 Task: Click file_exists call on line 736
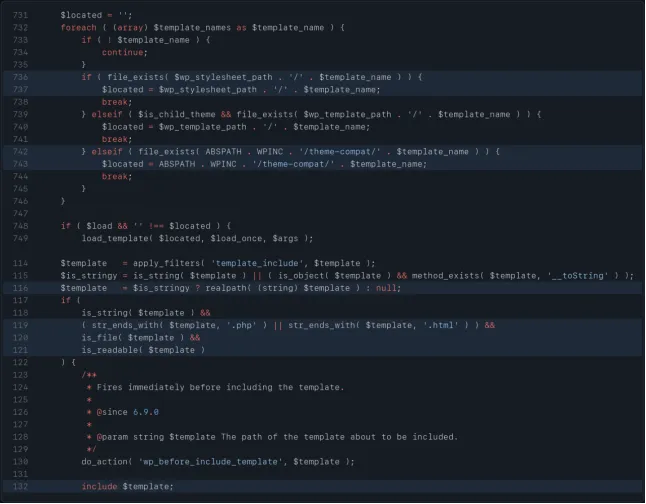[x=135, y=77]
